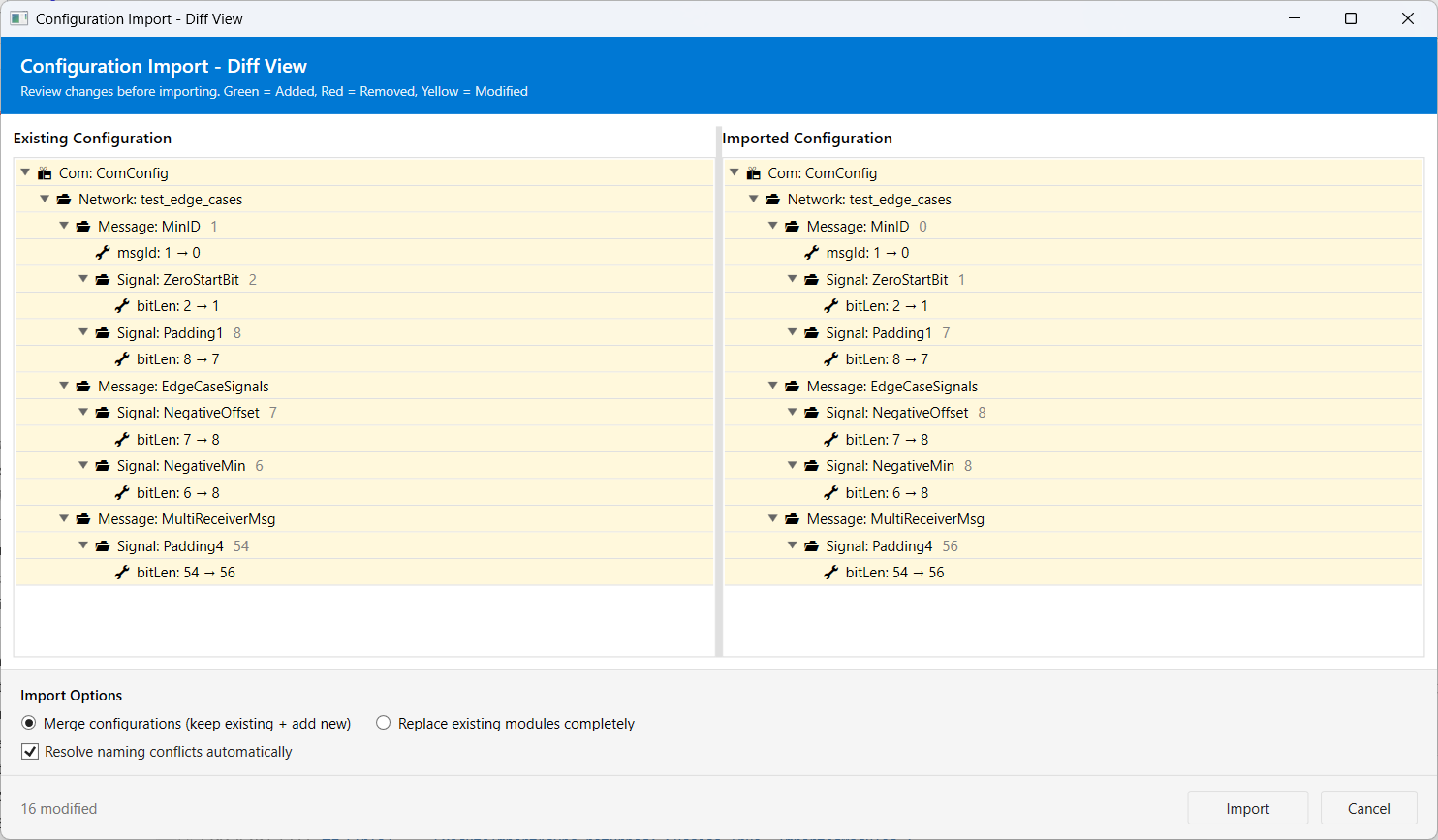Click folder icon of Signal: Padding4 in Imported Configuration
The image size is (1438, 840).
coord(812,546)
